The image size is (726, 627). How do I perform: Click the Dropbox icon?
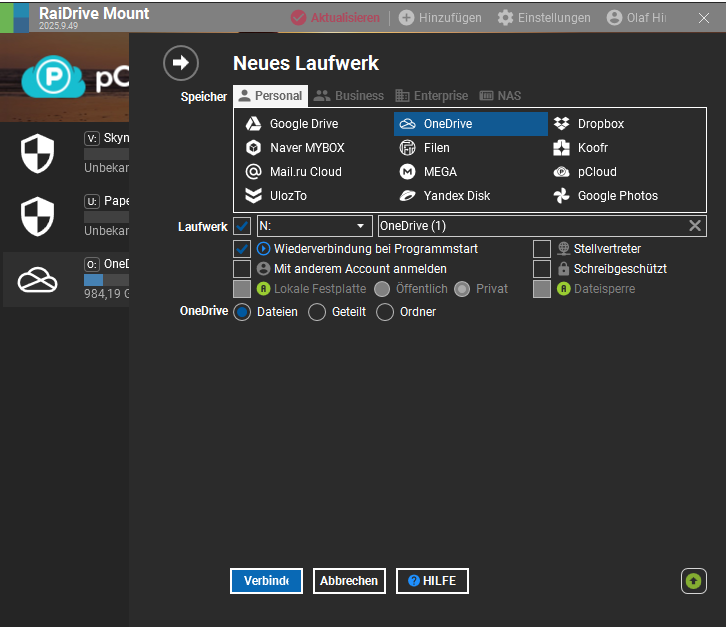pyautogui.click(x=561, y=124)
